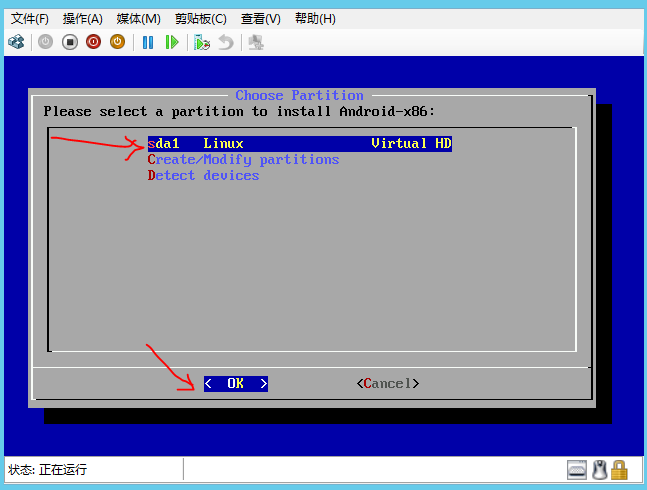This screenshot has width=647, height=490.
Task: Click the mouse status icon
Action: 600,470
